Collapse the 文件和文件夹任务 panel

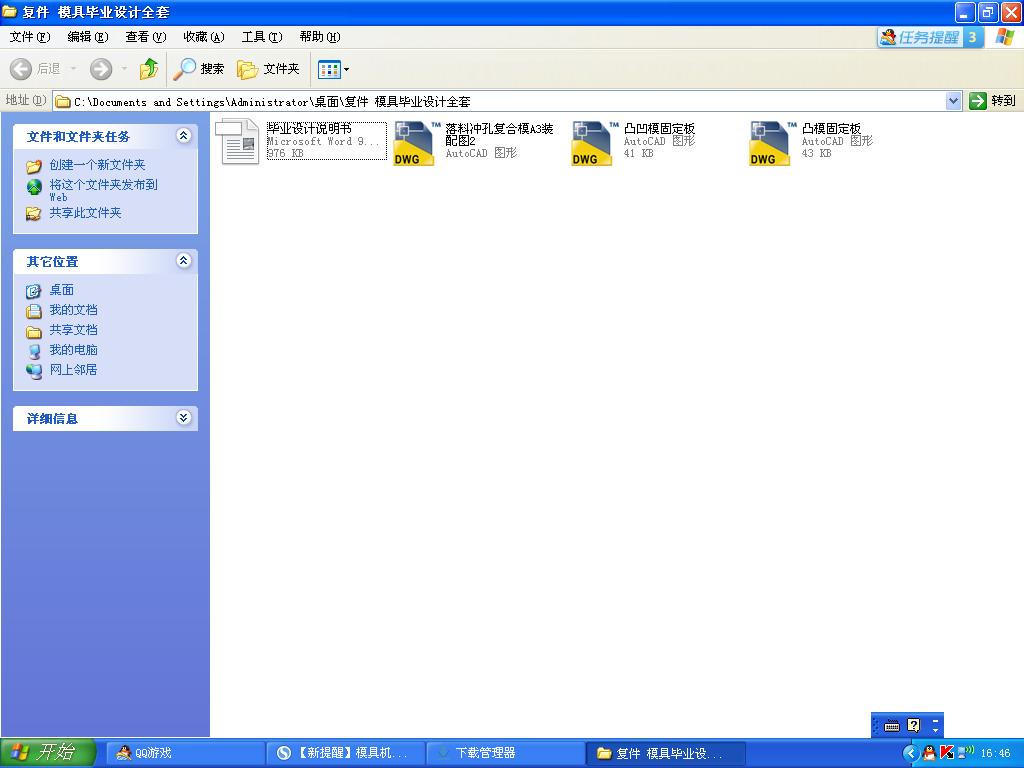coord(184,136)
